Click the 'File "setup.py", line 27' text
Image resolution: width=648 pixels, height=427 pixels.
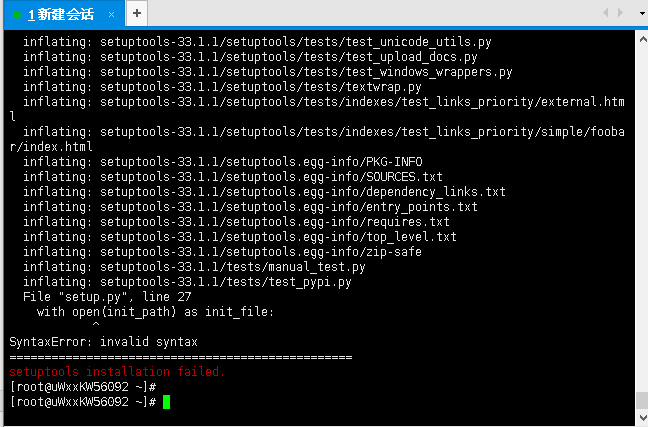click(107, 297)
